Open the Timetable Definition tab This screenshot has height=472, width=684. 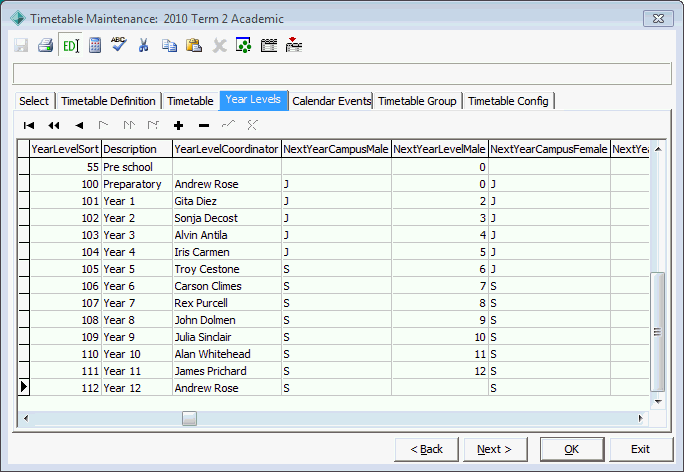[x=108, y=101]
